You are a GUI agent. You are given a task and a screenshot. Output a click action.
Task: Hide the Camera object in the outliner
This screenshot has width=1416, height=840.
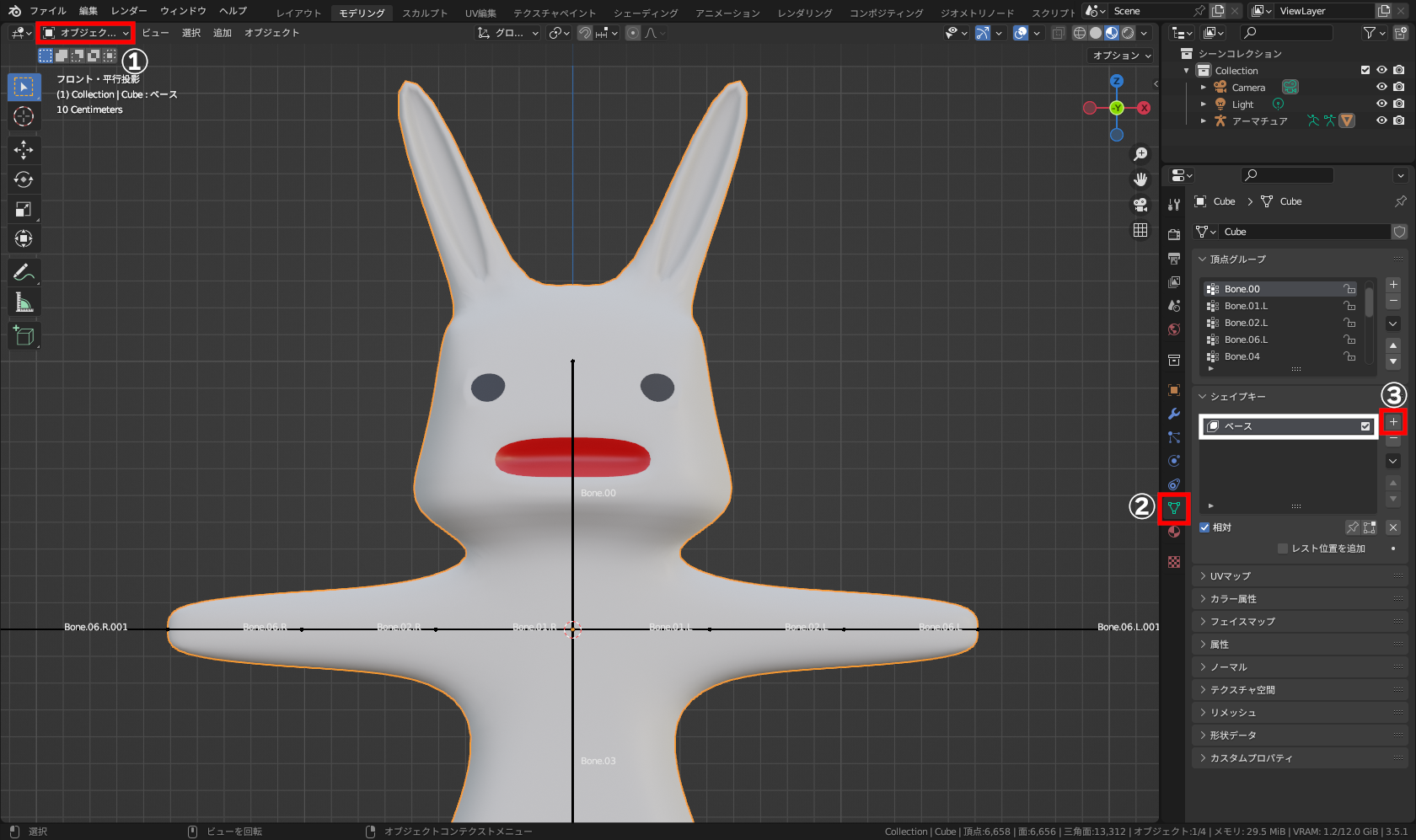coord(1381,88)
